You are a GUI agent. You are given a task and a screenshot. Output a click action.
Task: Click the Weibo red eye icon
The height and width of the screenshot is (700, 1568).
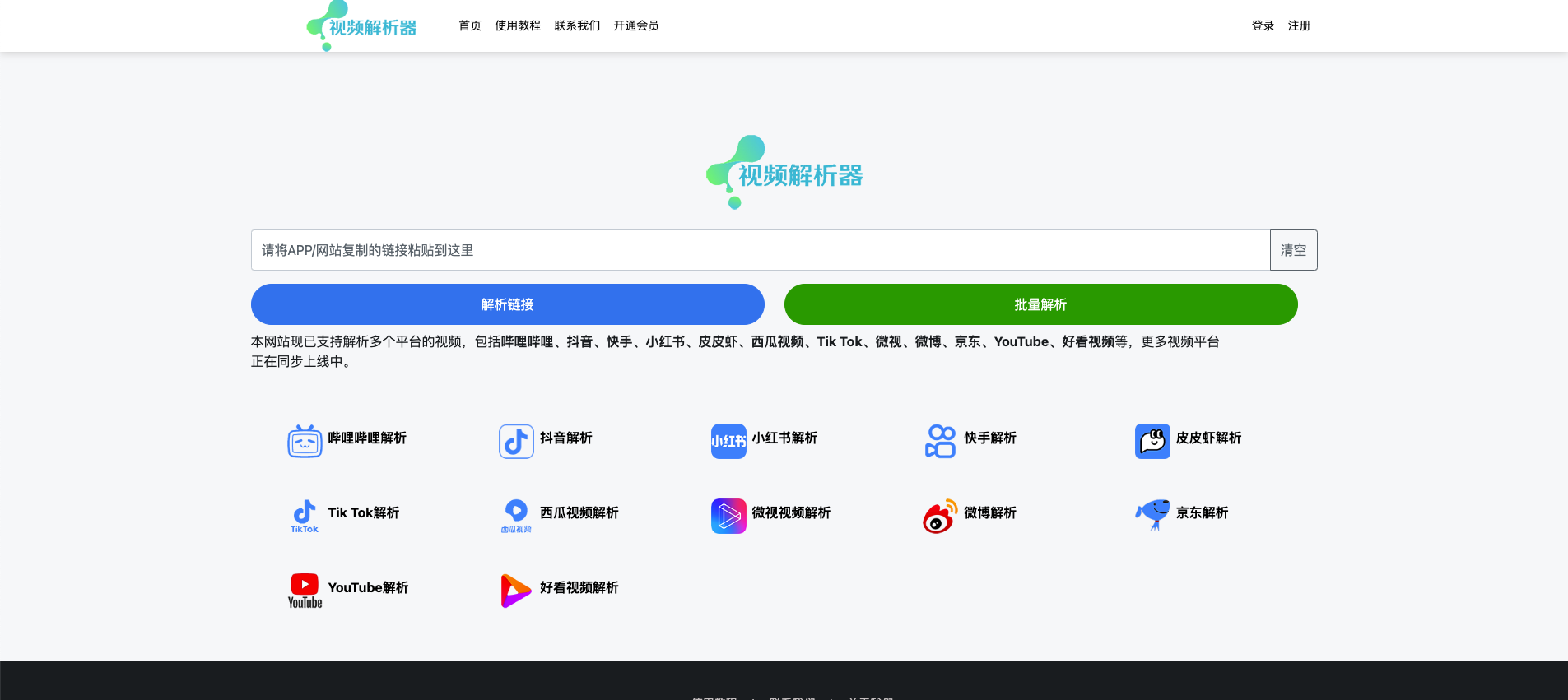click(x=940, y=516)
